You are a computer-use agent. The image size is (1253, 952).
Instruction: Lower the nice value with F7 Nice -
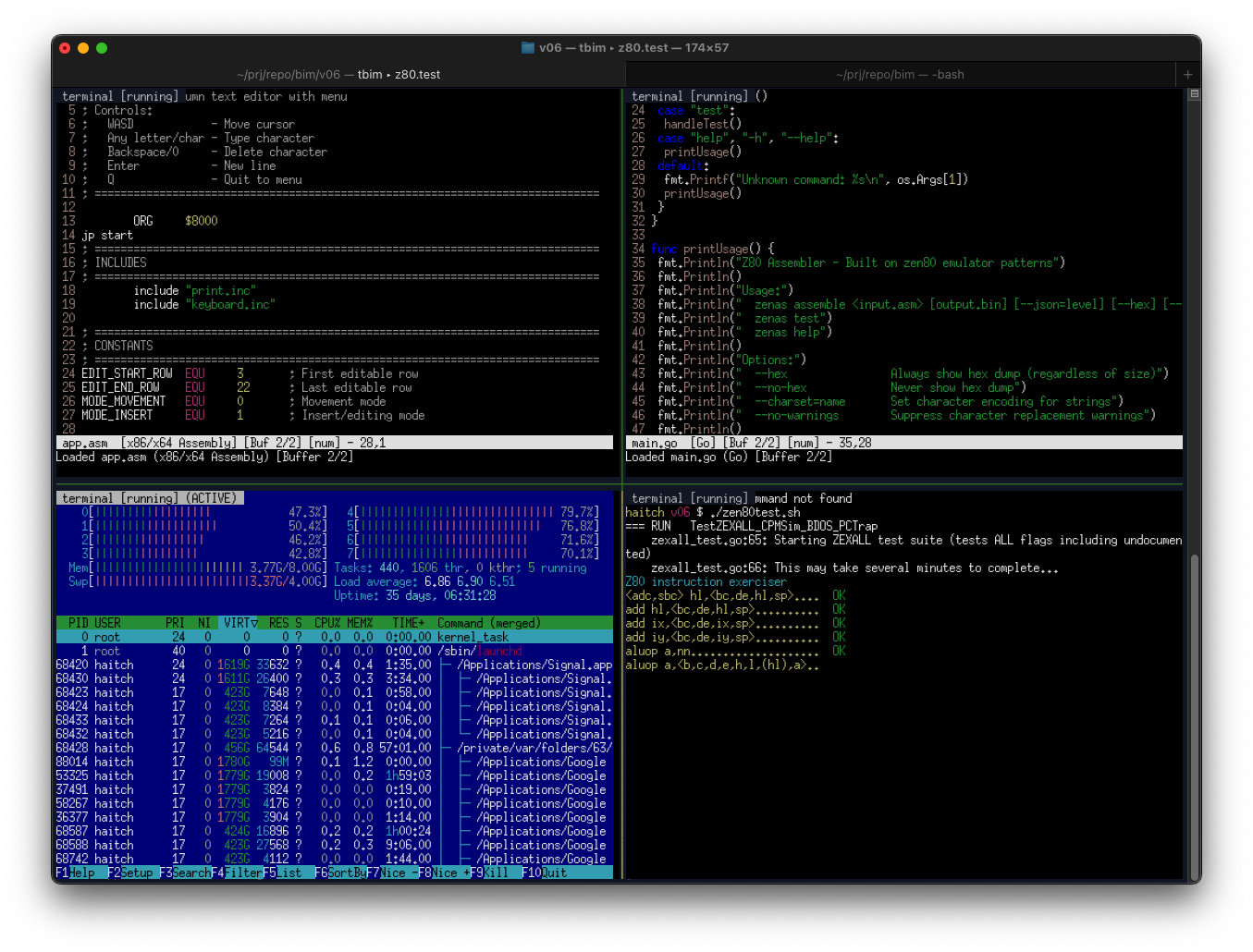(395, 873)
